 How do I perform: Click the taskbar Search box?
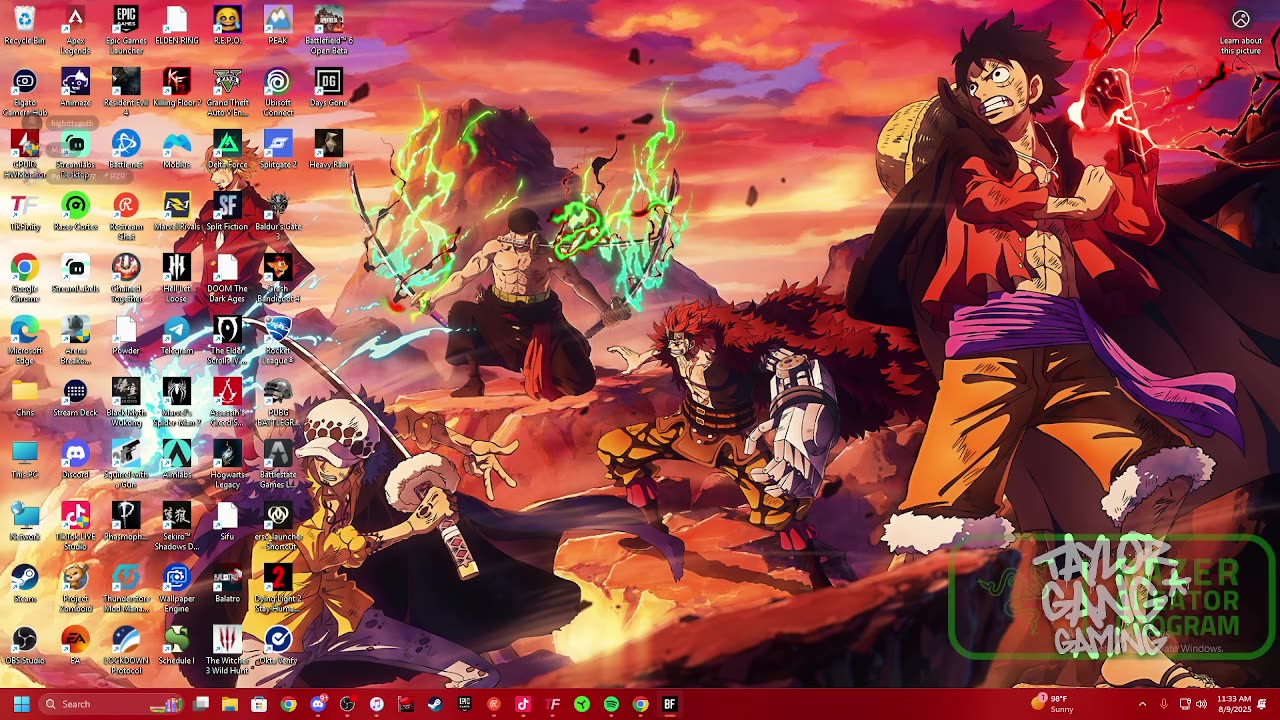112,704
